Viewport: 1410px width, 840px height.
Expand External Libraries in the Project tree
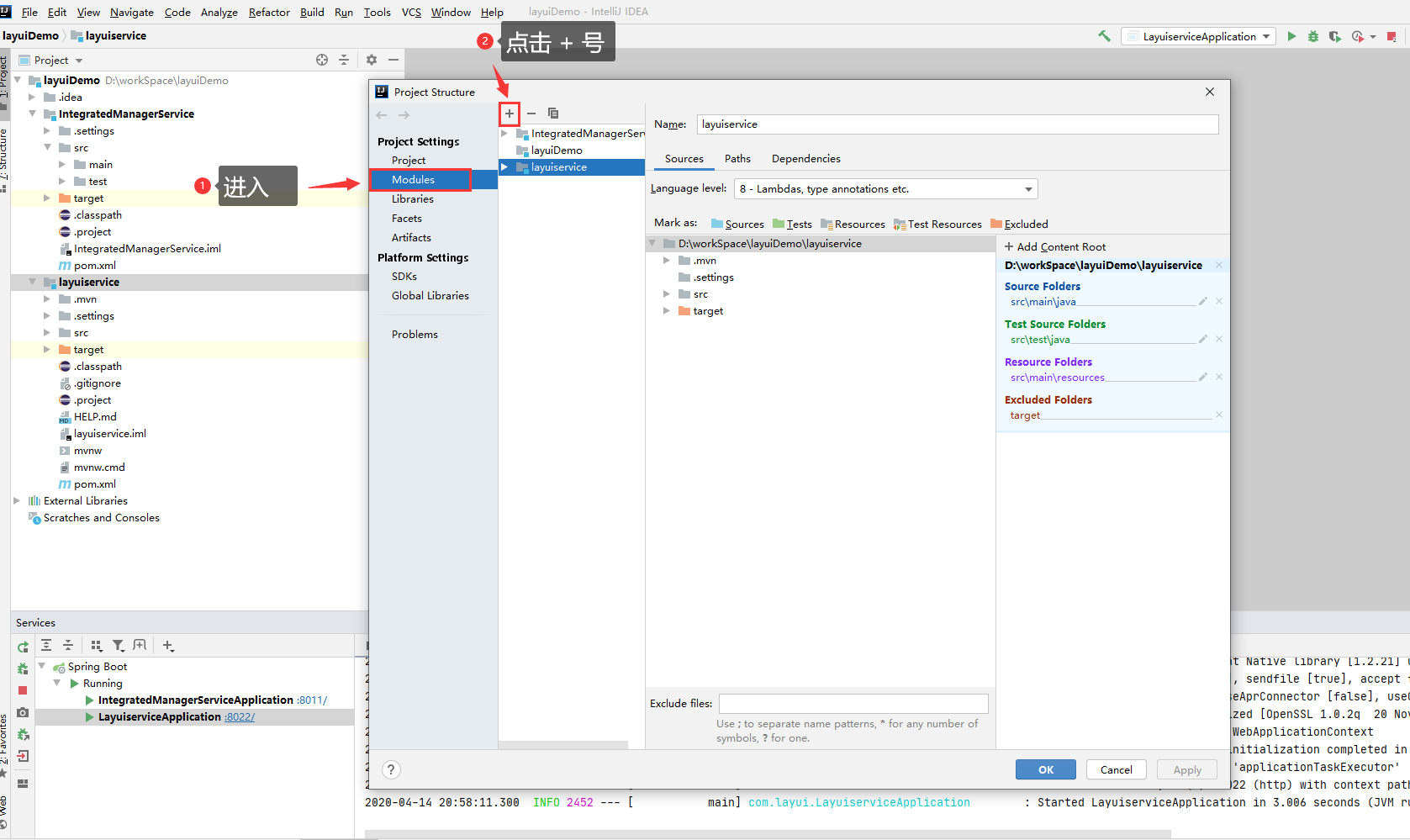click(17, 500)
